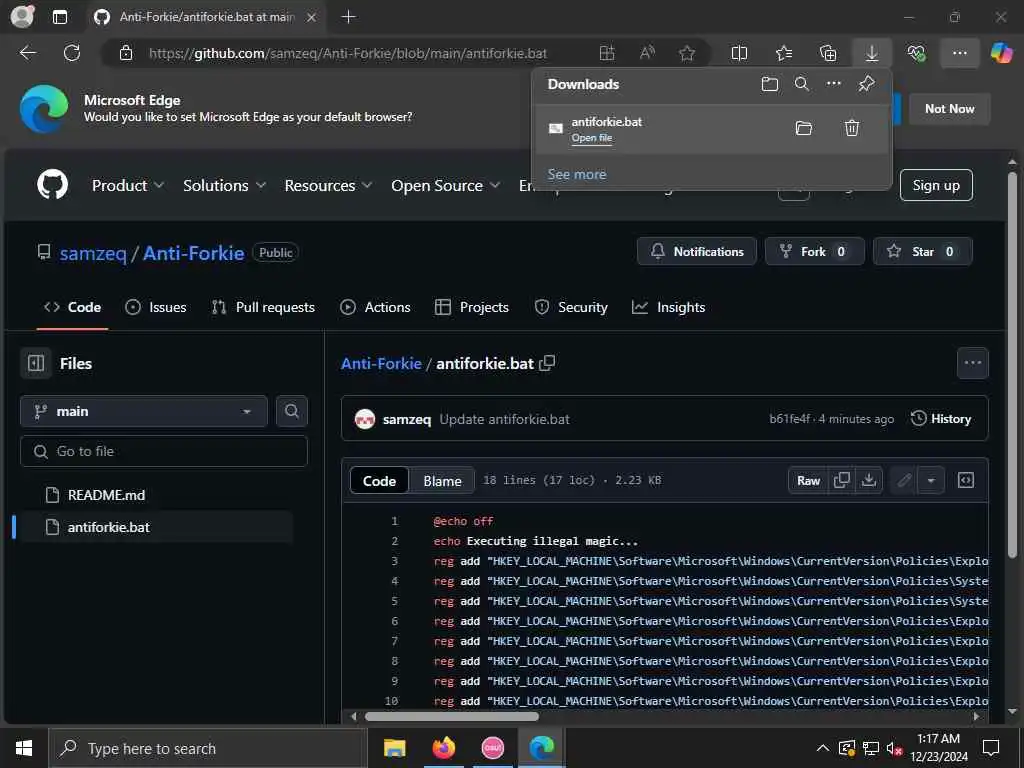Open more options in Downloads panel
The height and width of the screenshot is (768, 1024).
pyautogui.click(x=834, y=84)
